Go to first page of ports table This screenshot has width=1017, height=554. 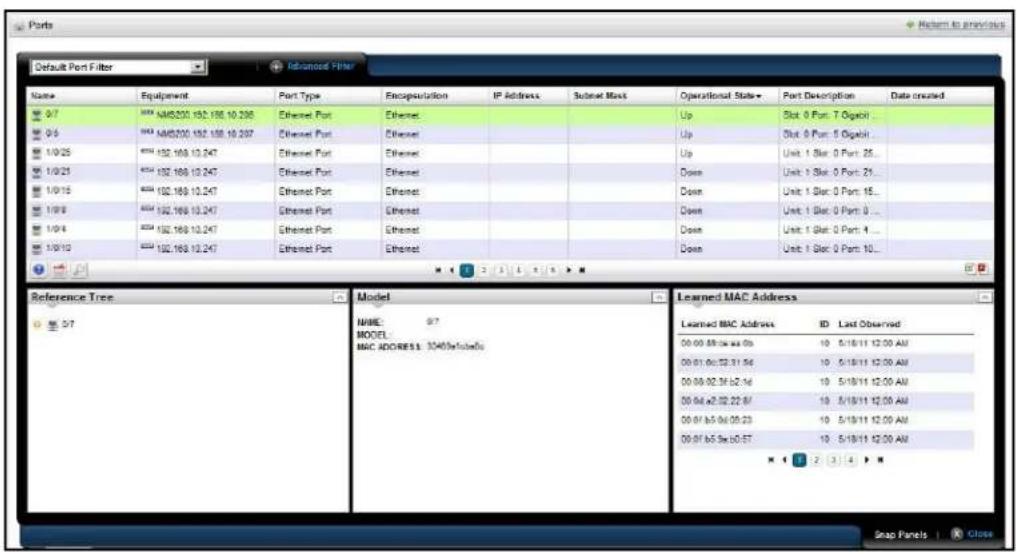[x=439, y=270]
